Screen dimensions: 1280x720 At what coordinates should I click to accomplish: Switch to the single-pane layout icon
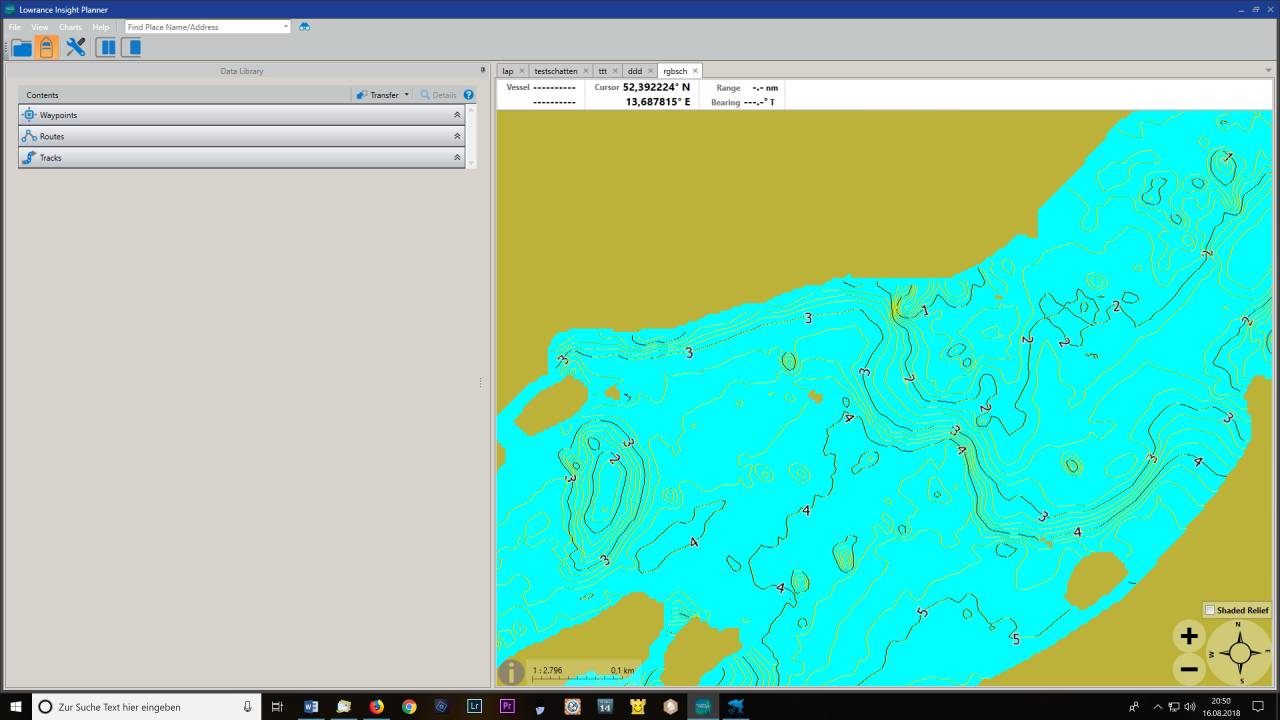(132, 48)
